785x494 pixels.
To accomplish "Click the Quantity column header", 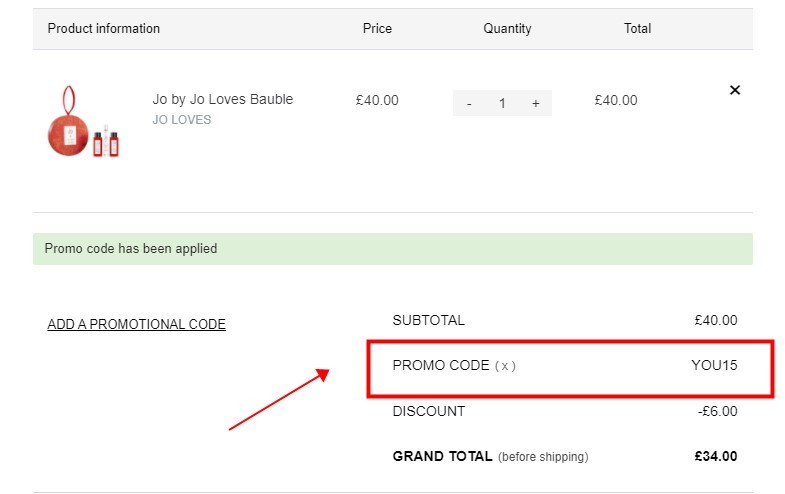I will point(507,29).
